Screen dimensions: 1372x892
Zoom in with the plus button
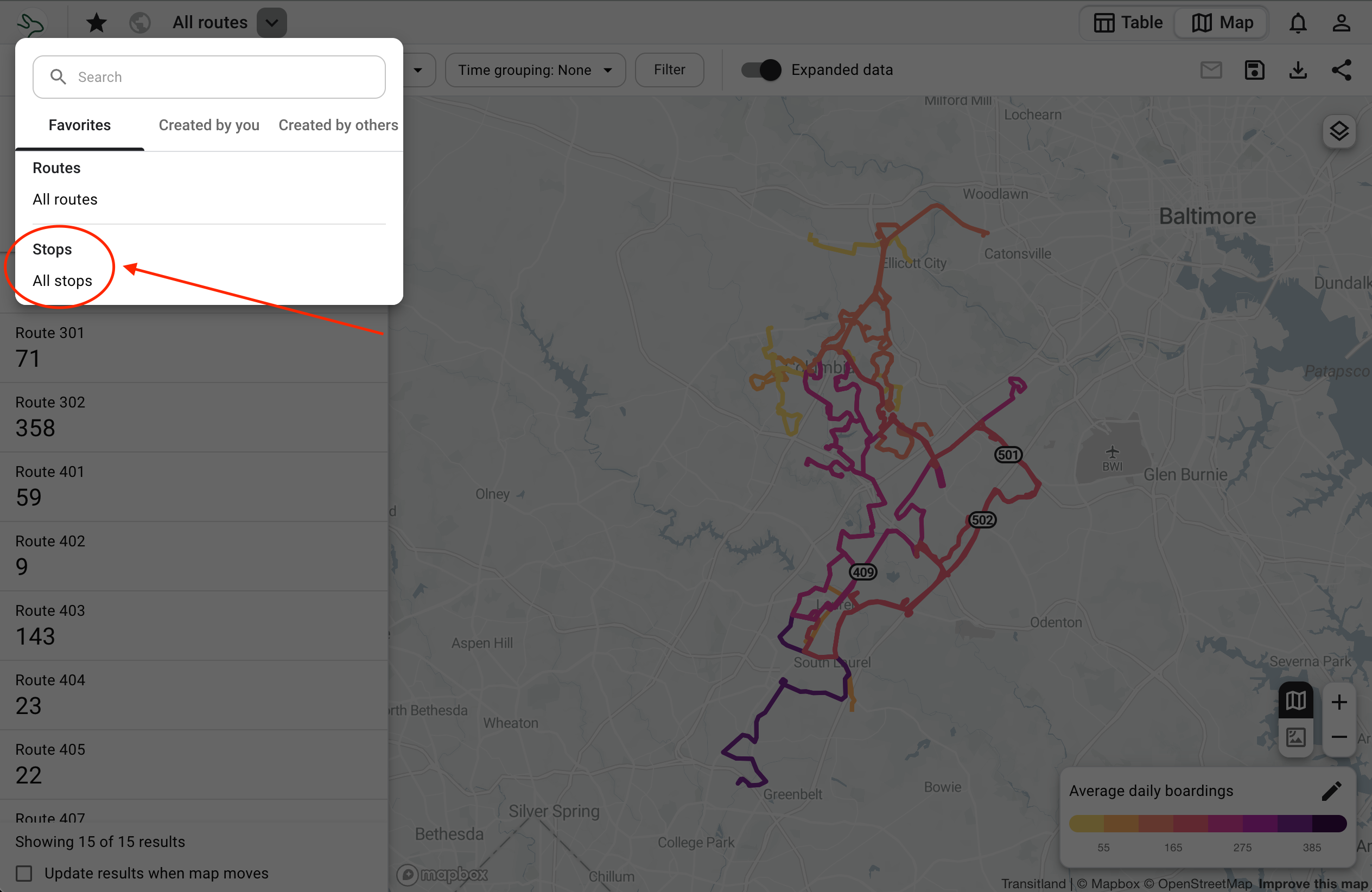[x=1339, y=702]
